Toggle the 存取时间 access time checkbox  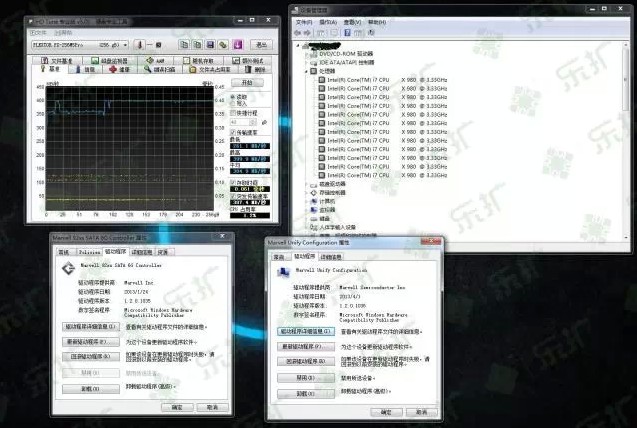(x=233, y=183)
